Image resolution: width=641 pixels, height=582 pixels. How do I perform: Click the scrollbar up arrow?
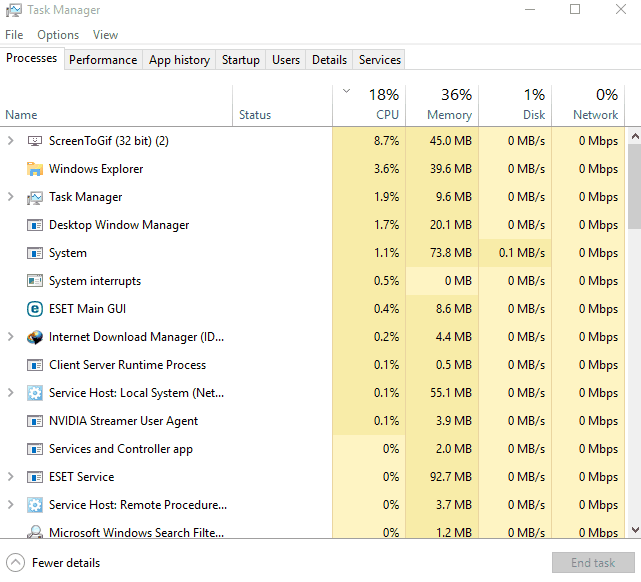(x=635, y=136)
